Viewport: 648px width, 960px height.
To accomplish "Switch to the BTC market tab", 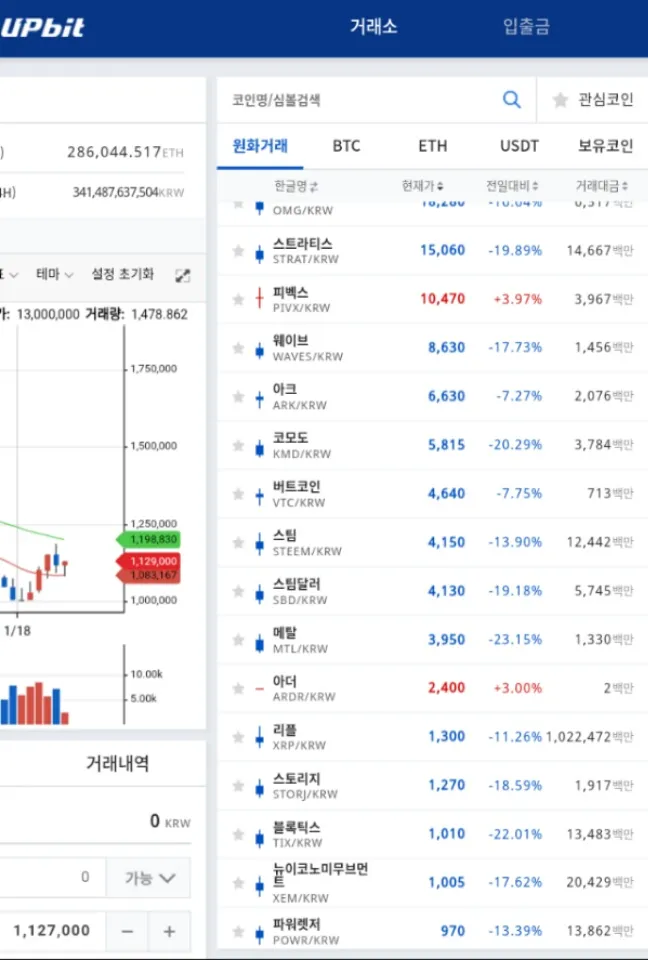I will coord(346,146).
